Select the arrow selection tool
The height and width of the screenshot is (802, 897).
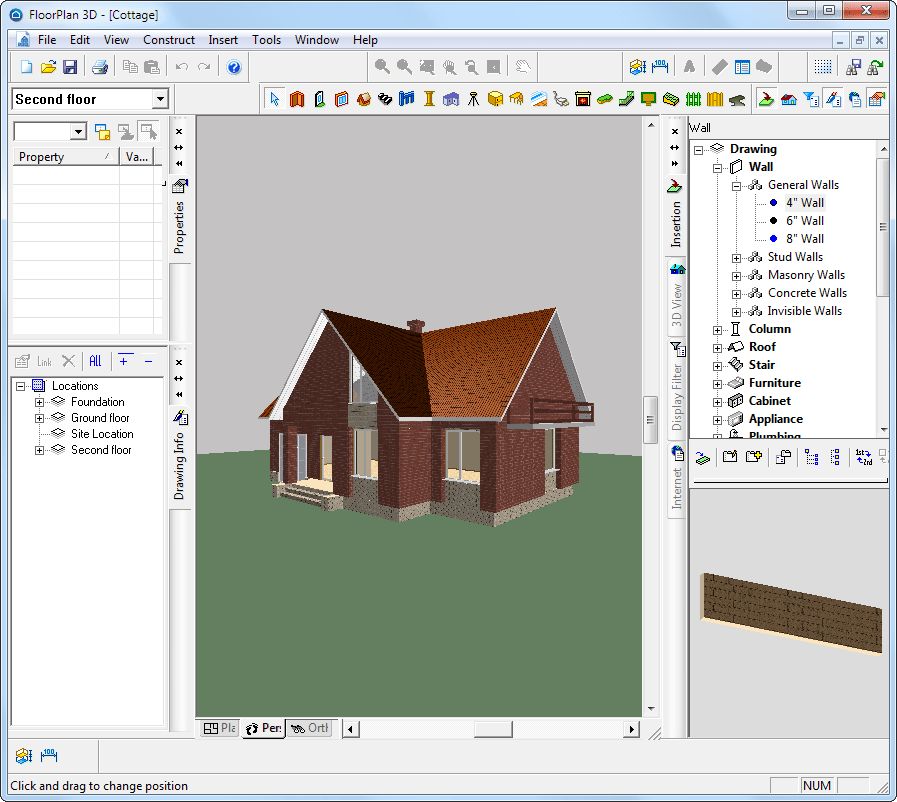pyautogui.click(x=275, y=99)
